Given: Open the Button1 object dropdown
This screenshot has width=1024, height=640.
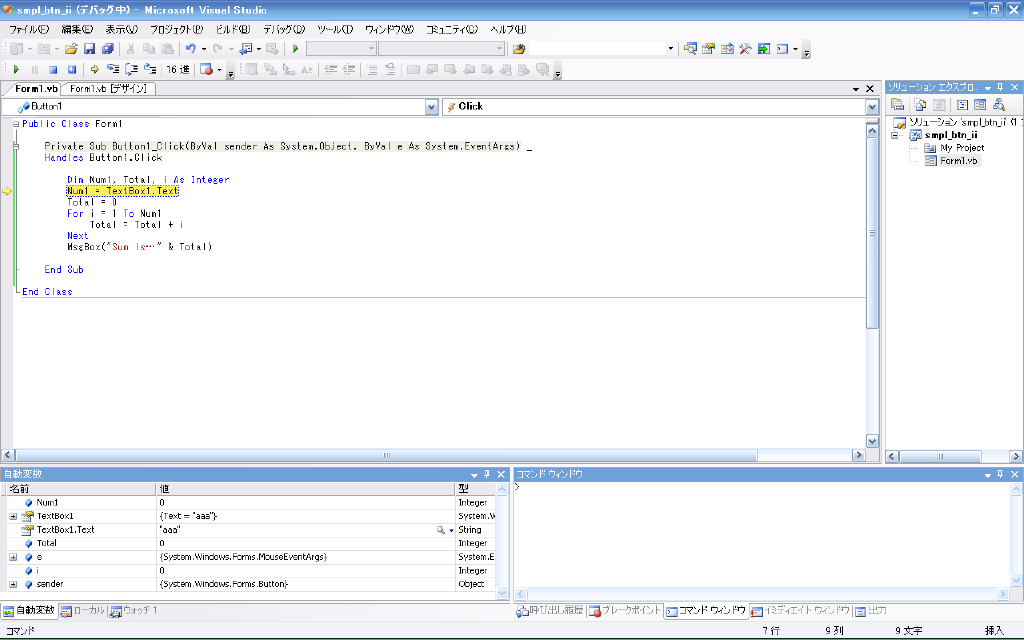Looking at the screenshot, I should [431, 107].
